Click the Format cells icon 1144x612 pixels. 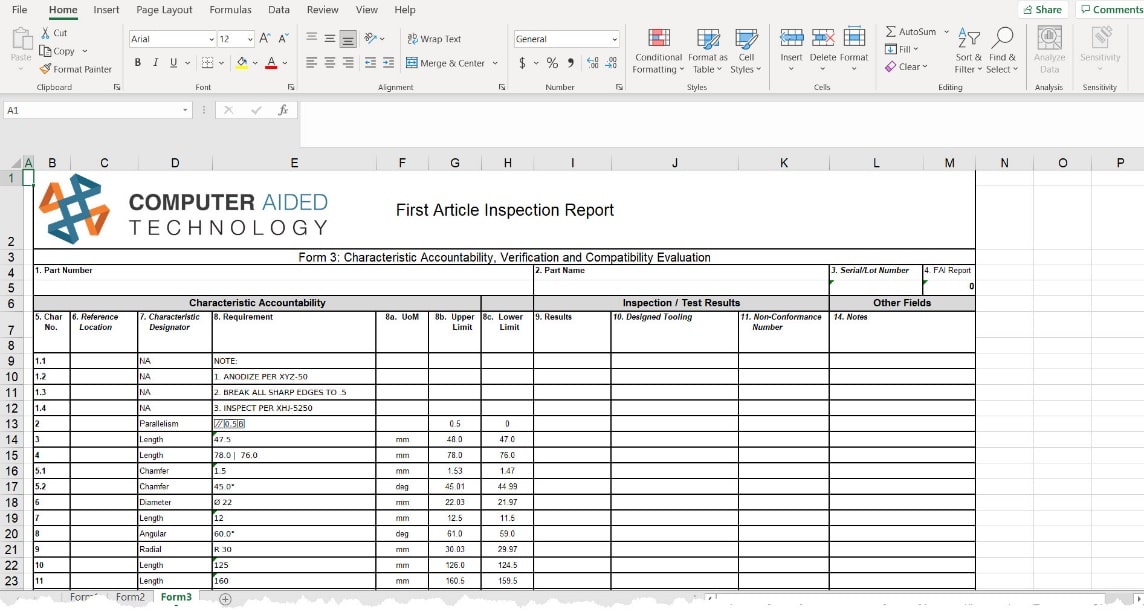pos(854,38)
